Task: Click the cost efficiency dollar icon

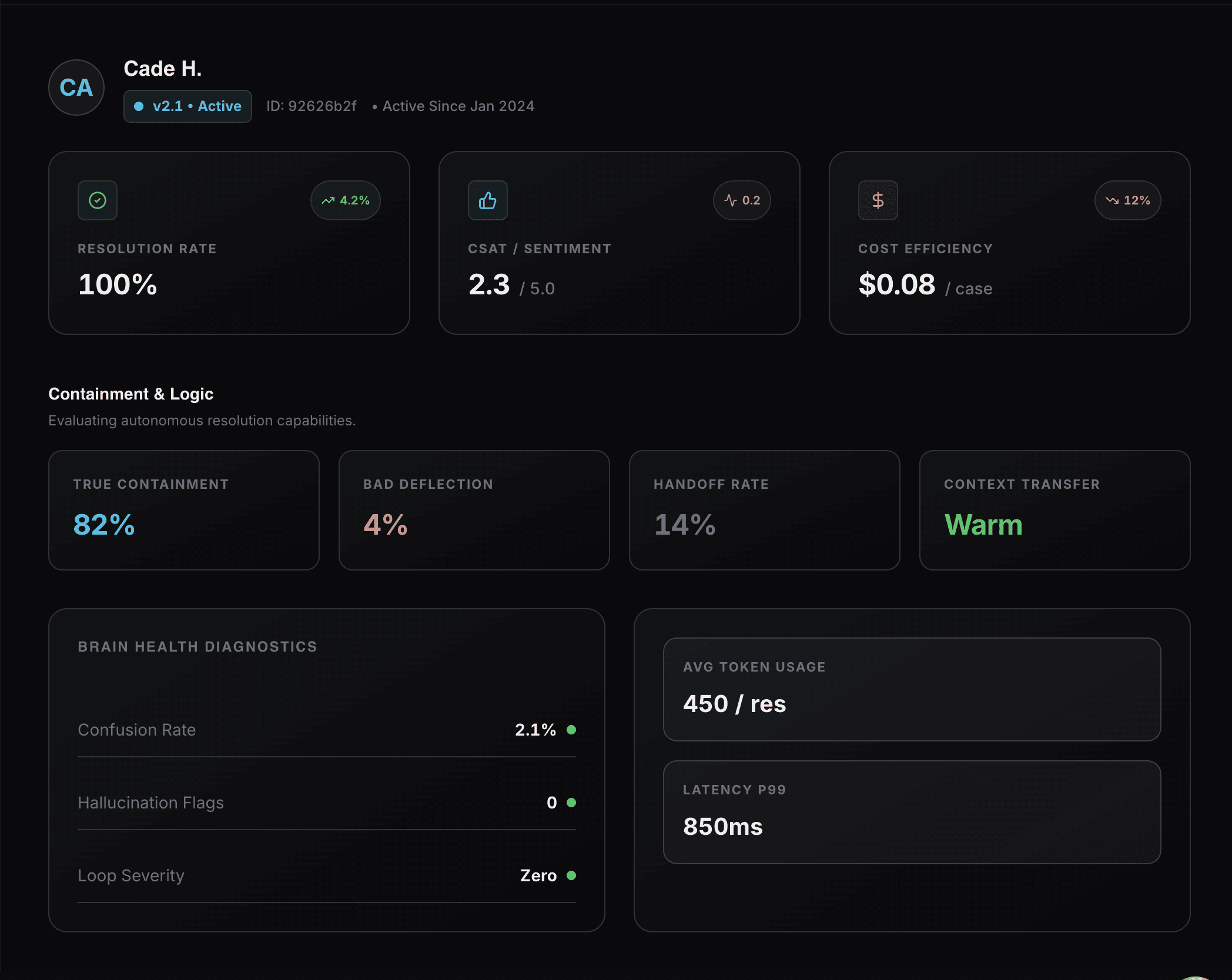Action: (x=878, y=200)
